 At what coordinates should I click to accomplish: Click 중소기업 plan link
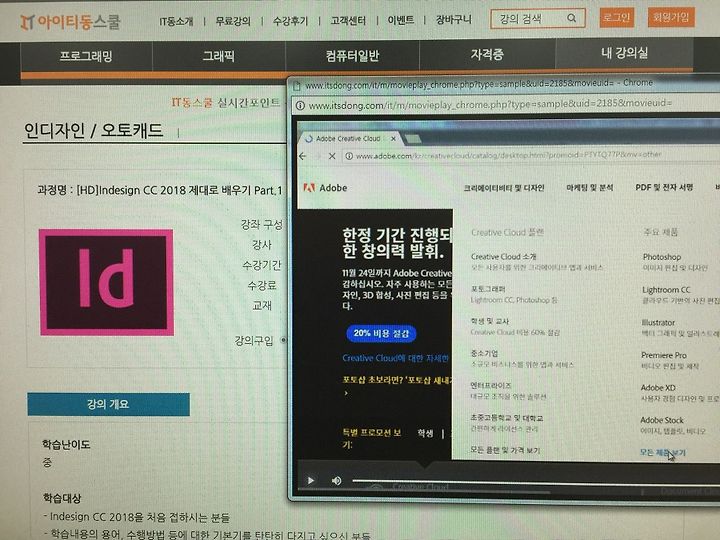point(484,353)
